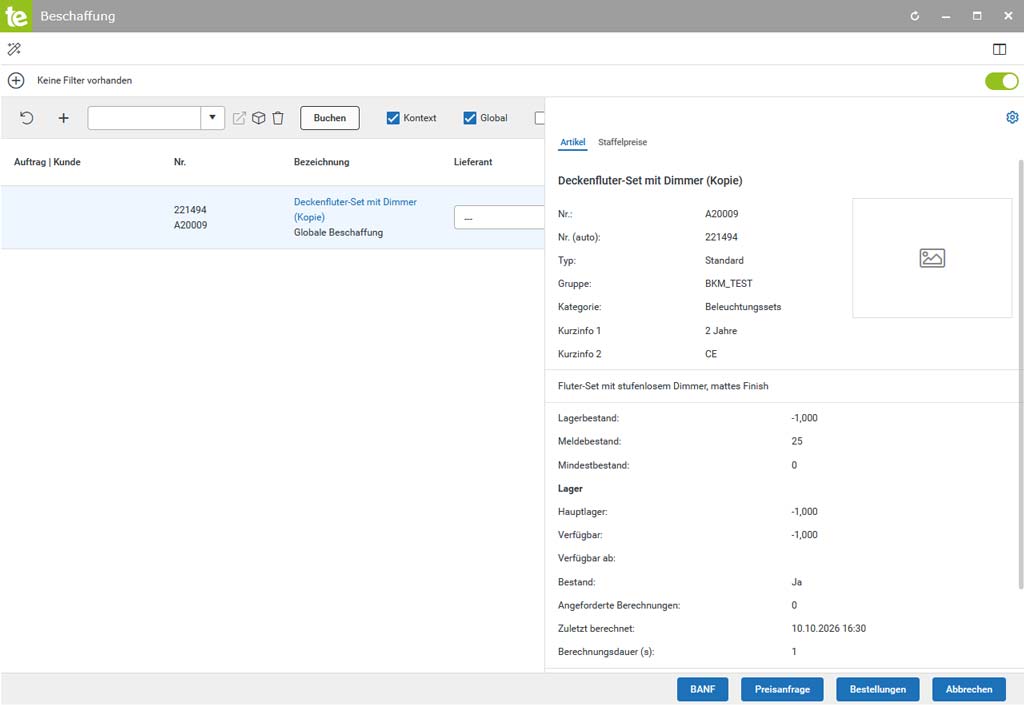The height and width of the screenshot is (705, 1024).
Task: Open settings gear in article panel
Action: point(1012,117)
